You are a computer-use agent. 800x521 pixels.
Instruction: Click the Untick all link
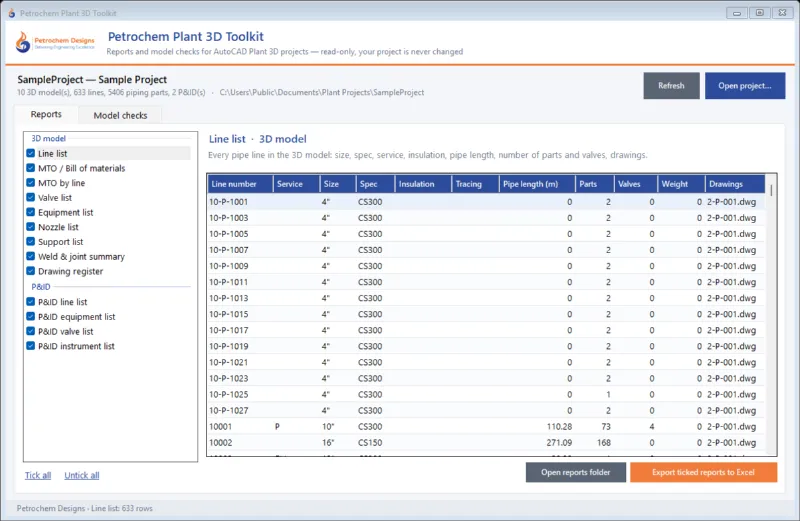tap(82, 475)
